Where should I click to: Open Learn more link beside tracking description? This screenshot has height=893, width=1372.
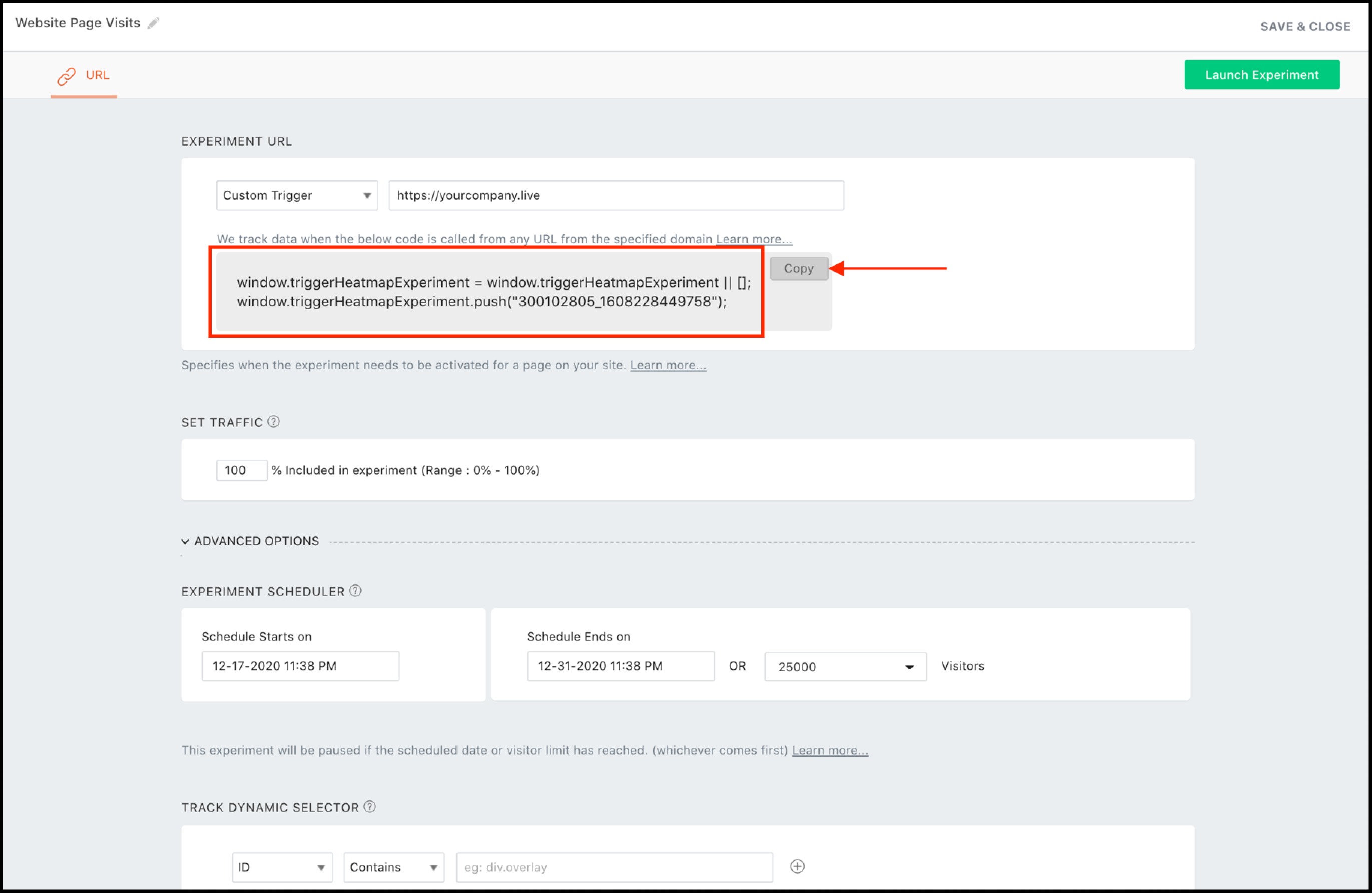coord(753,239)
